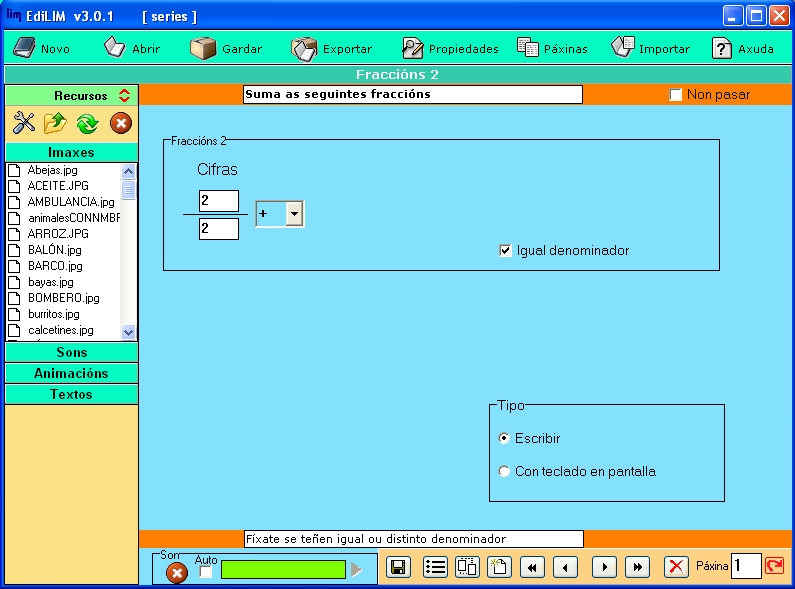Screen dimensions: 795x589
Task: Open the operator dropdown showing plus sign
Action: tap(293, 214)
